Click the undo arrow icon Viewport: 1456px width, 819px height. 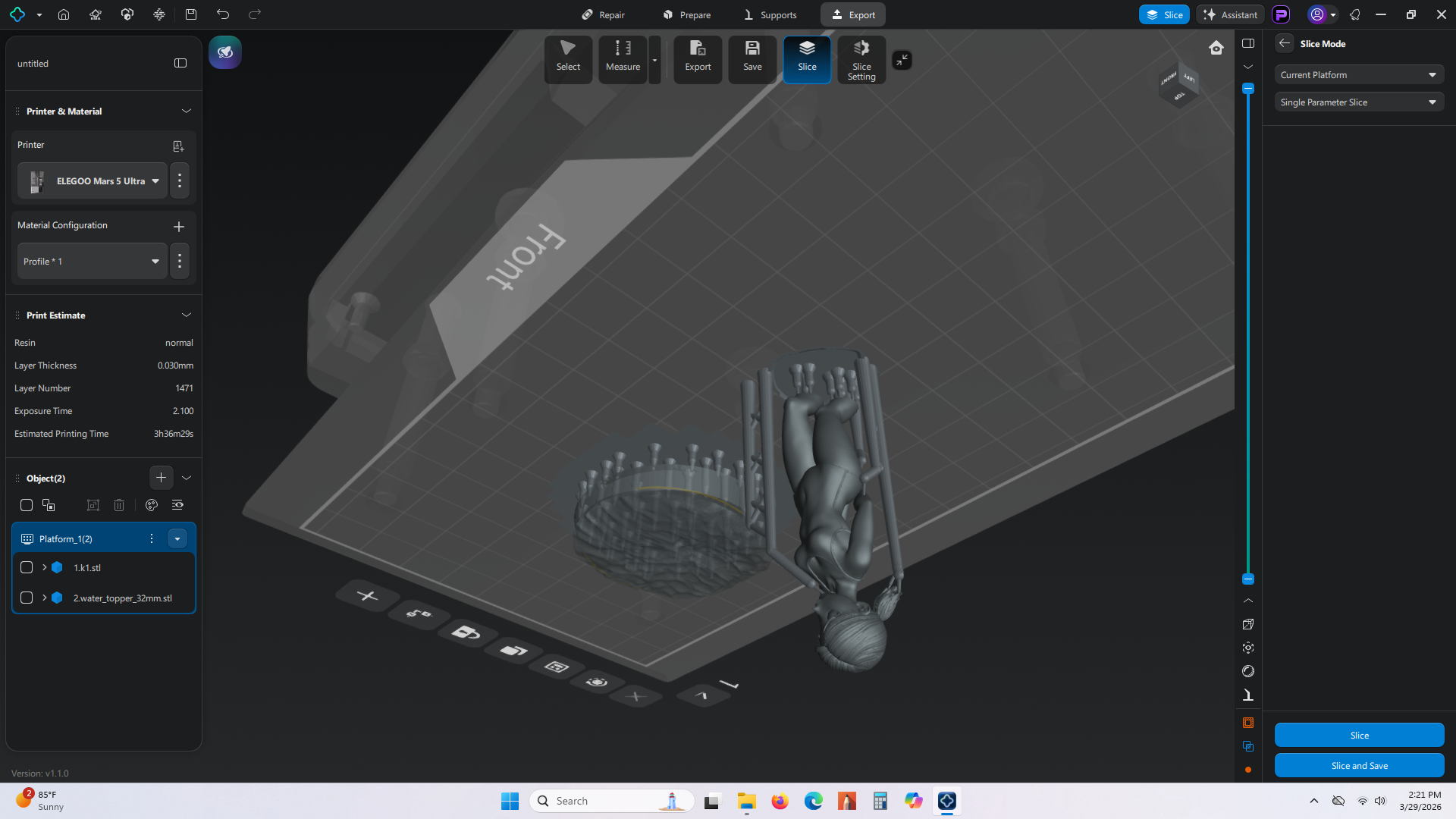click(222, 14)
